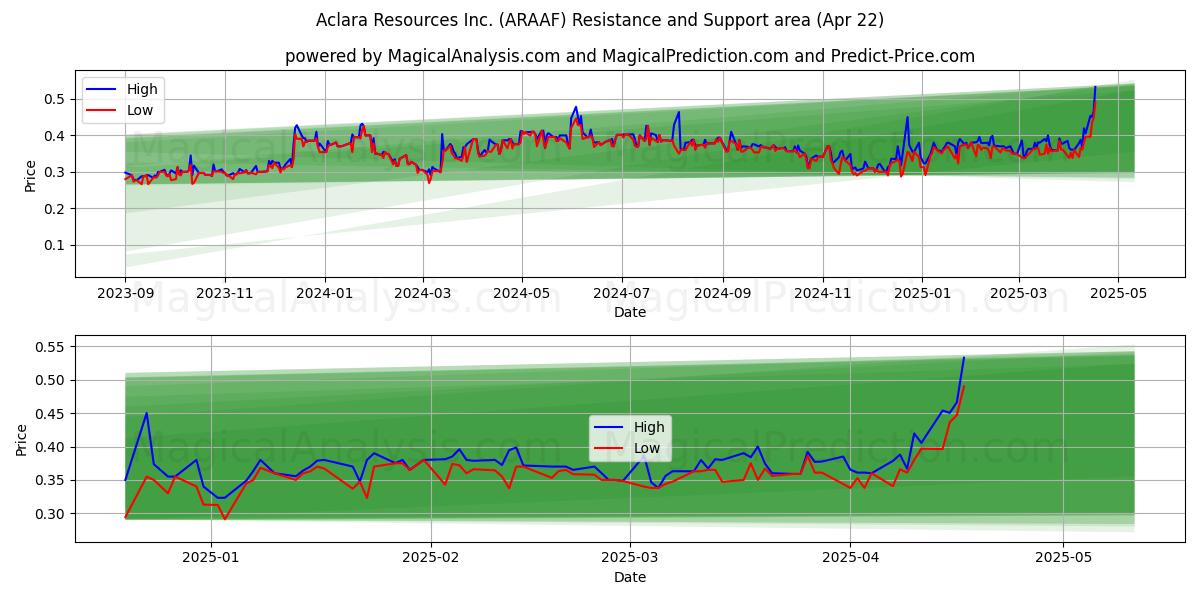1200x600 pixels.
Task: Click the '2023-11' date tick label
Action: (x=224, y=294)
